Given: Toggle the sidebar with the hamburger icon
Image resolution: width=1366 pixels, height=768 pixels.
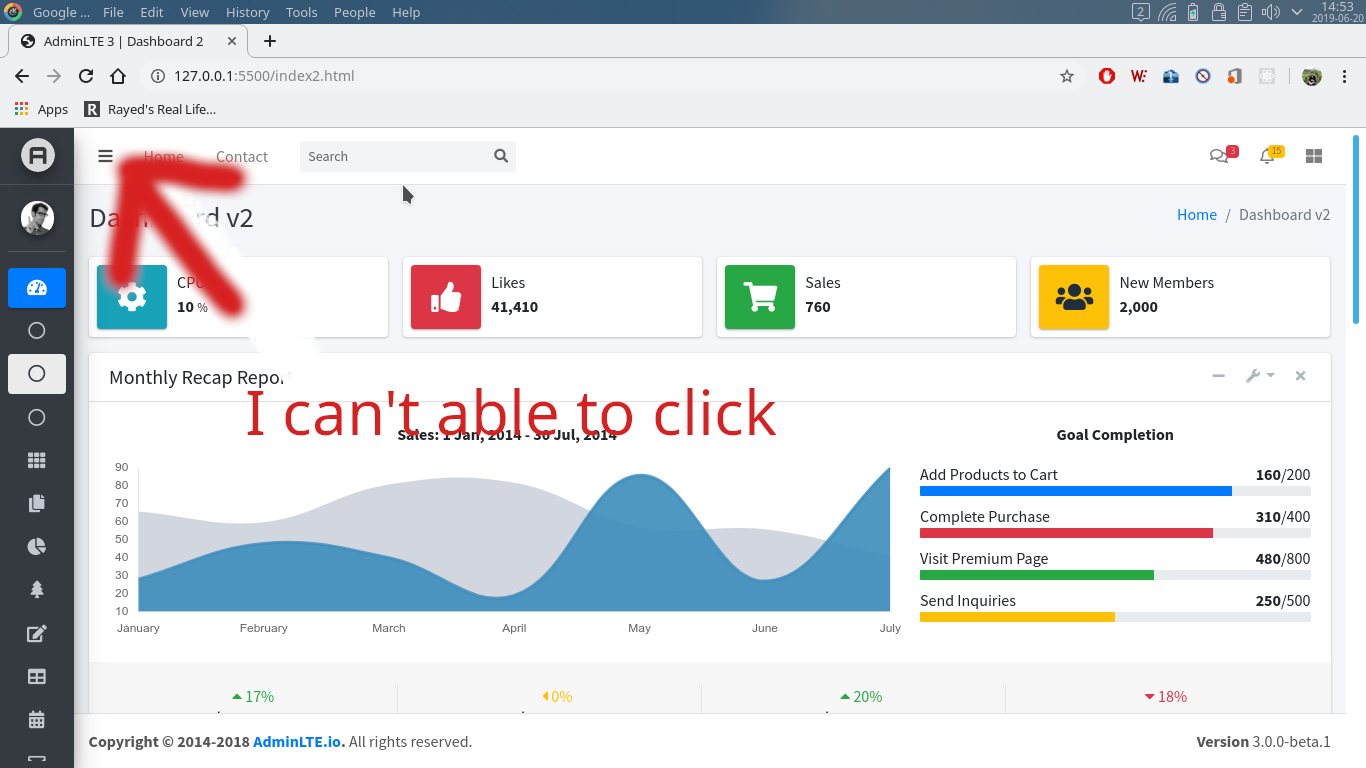Looking at the screenshot, I should (x=105, y=156).
